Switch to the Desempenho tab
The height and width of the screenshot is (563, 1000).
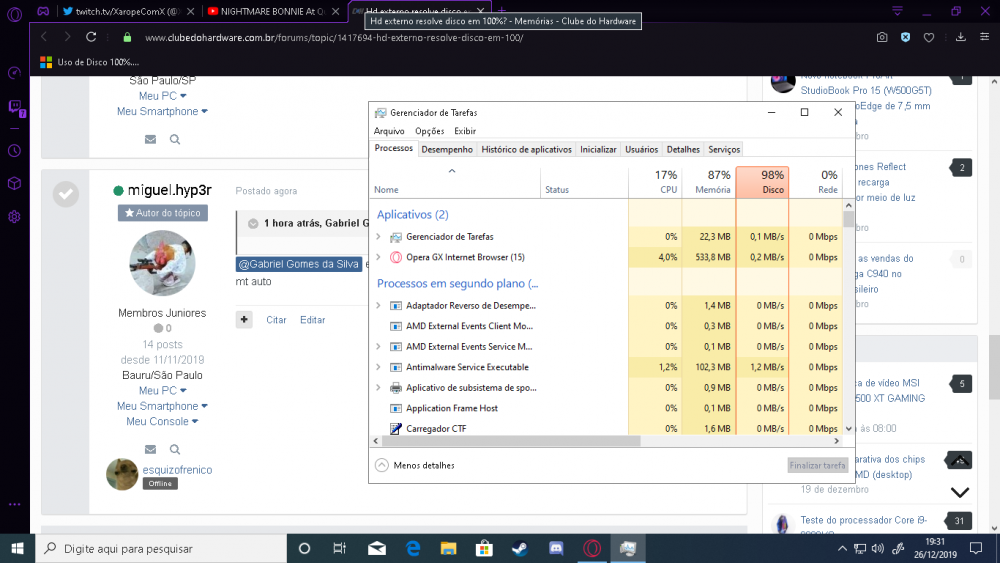click(447, 149)
